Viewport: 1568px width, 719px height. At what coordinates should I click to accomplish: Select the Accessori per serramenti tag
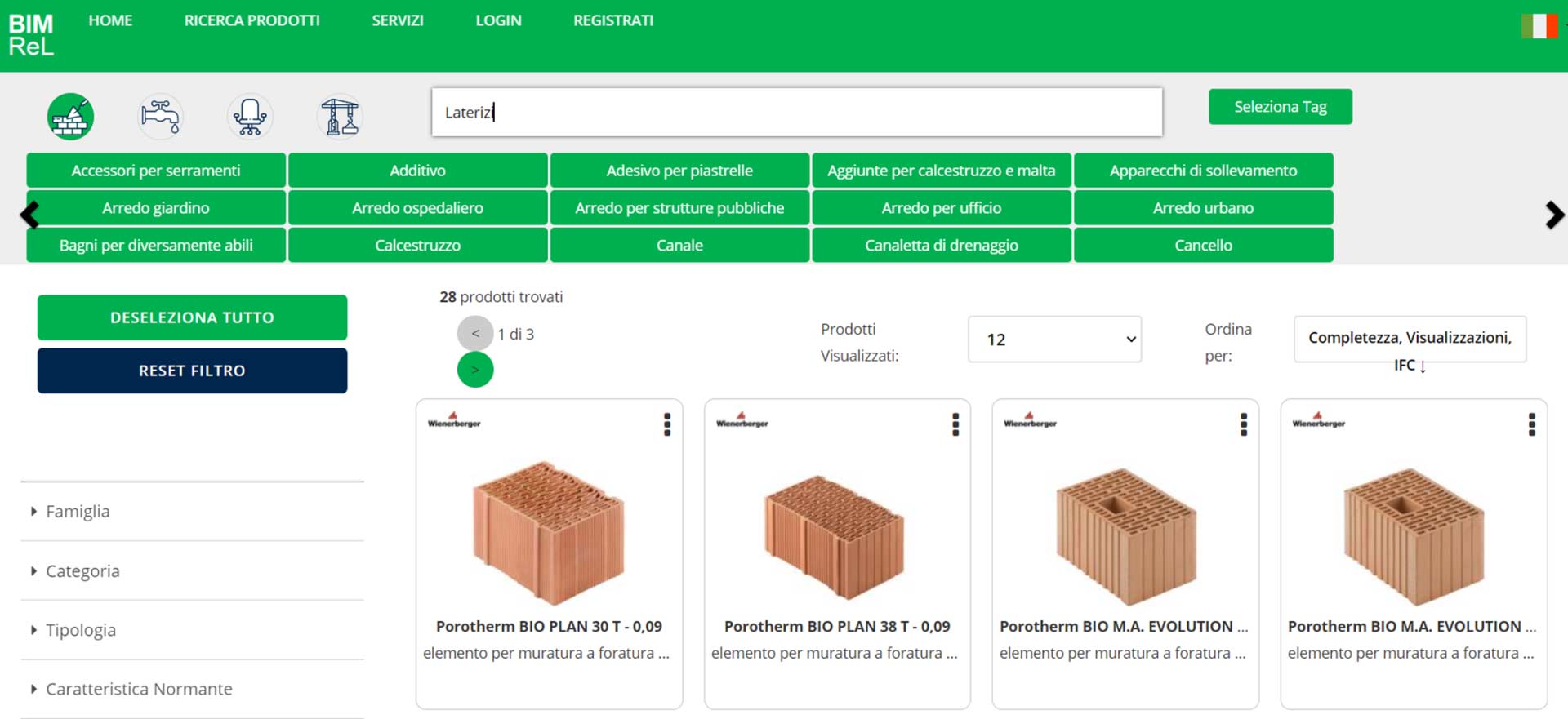coord(156,171)
